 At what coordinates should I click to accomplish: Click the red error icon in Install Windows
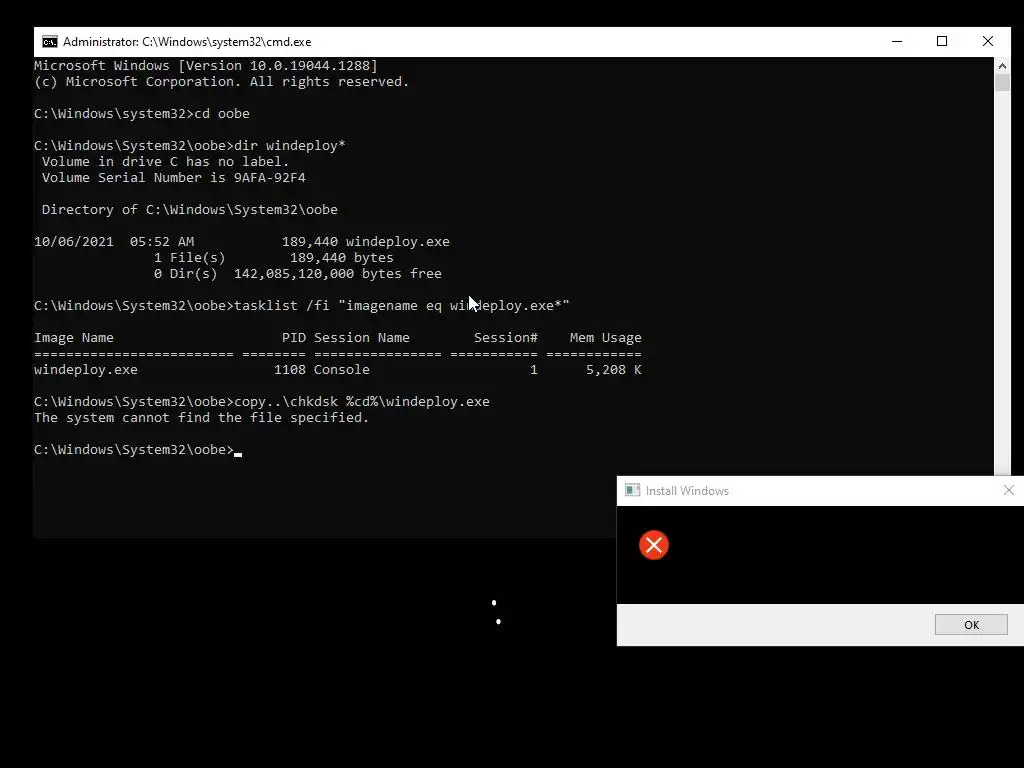[x=654, y=545]
